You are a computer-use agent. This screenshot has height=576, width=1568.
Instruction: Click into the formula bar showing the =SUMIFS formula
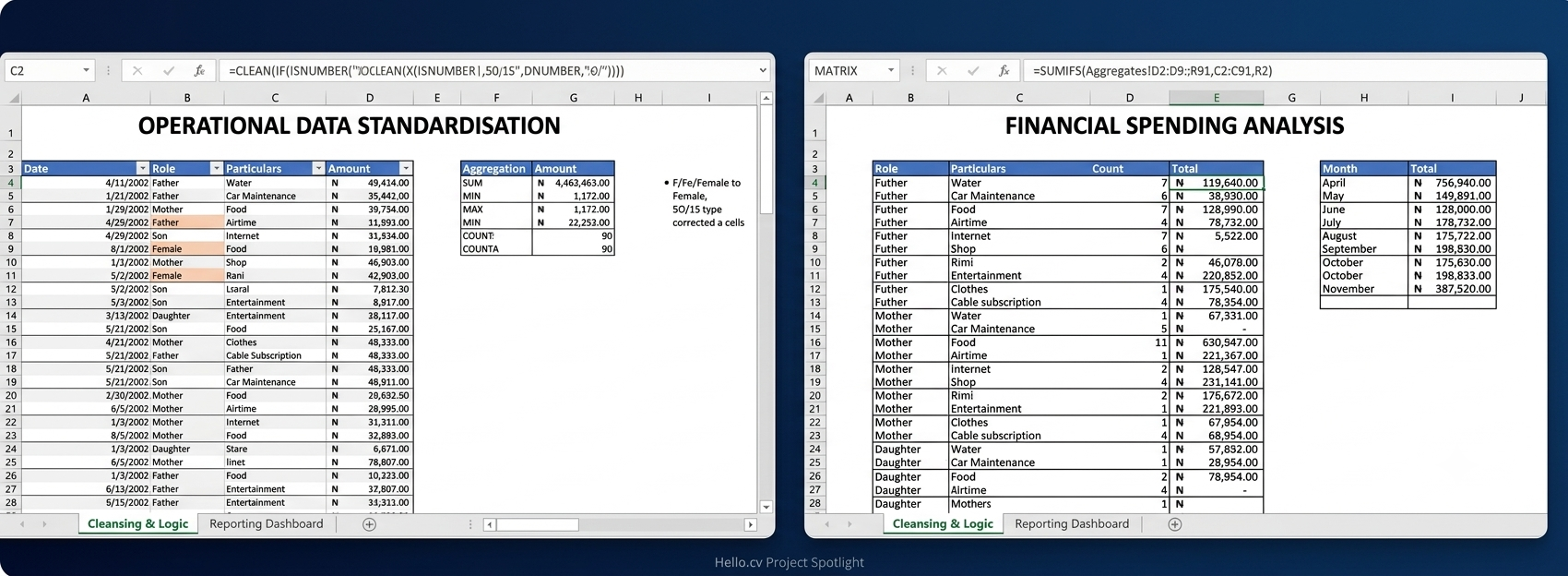coord(1284,71)
